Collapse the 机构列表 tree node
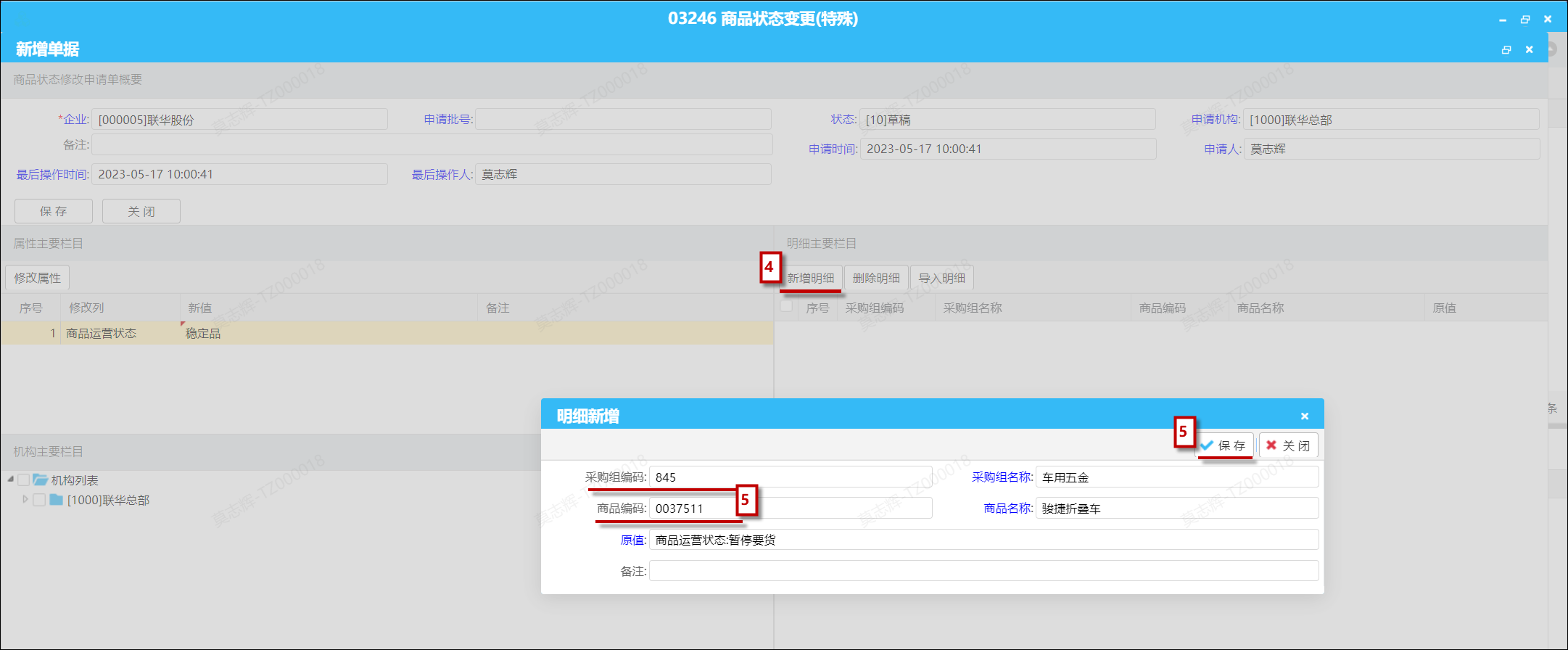This screenshot has width=1568, height=650. [x=11, y=480]
